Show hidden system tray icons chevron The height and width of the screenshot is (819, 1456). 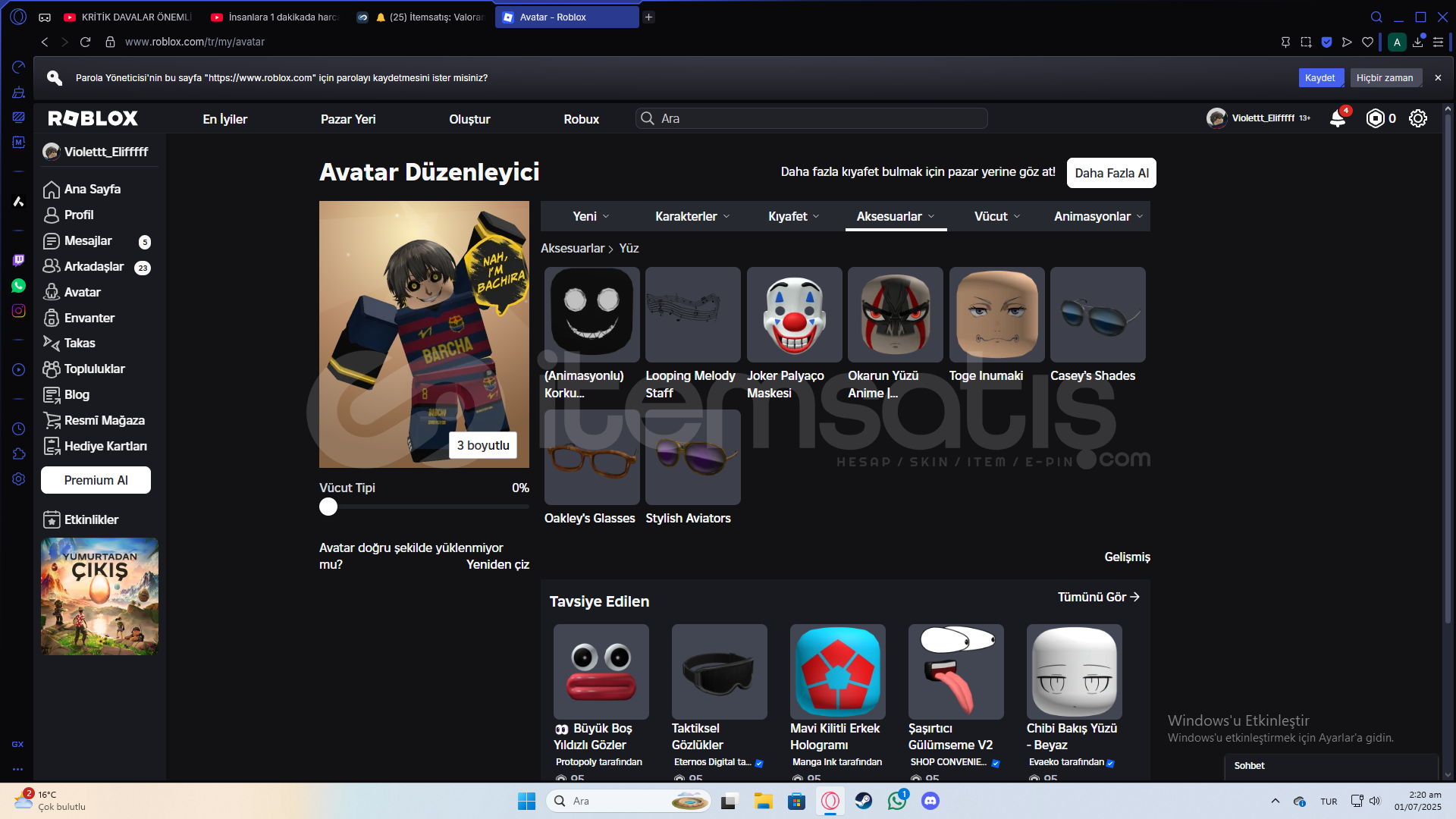tap(1275, 801)
